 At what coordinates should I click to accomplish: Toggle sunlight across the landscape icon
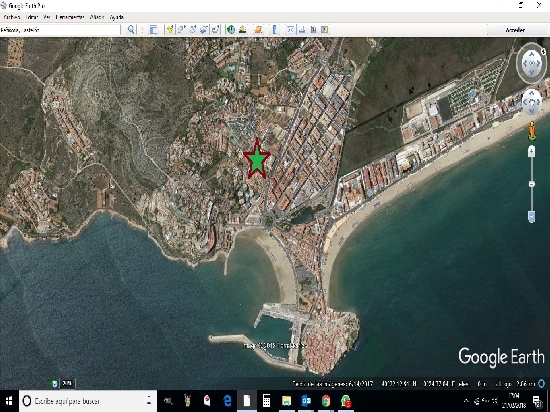(242, 30)
